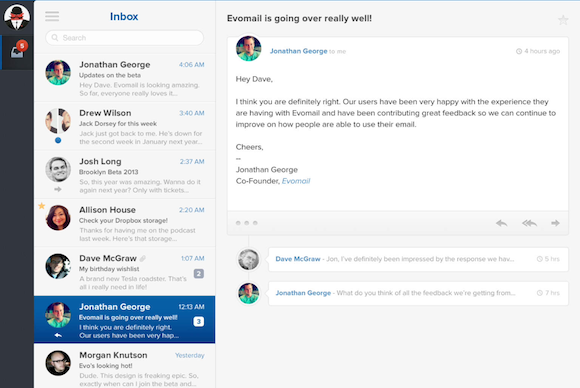Image resolution: width=580 pixels, height=388 pixels.
Task: Reply to Jonathan George's message
Action: pos(502,223)
